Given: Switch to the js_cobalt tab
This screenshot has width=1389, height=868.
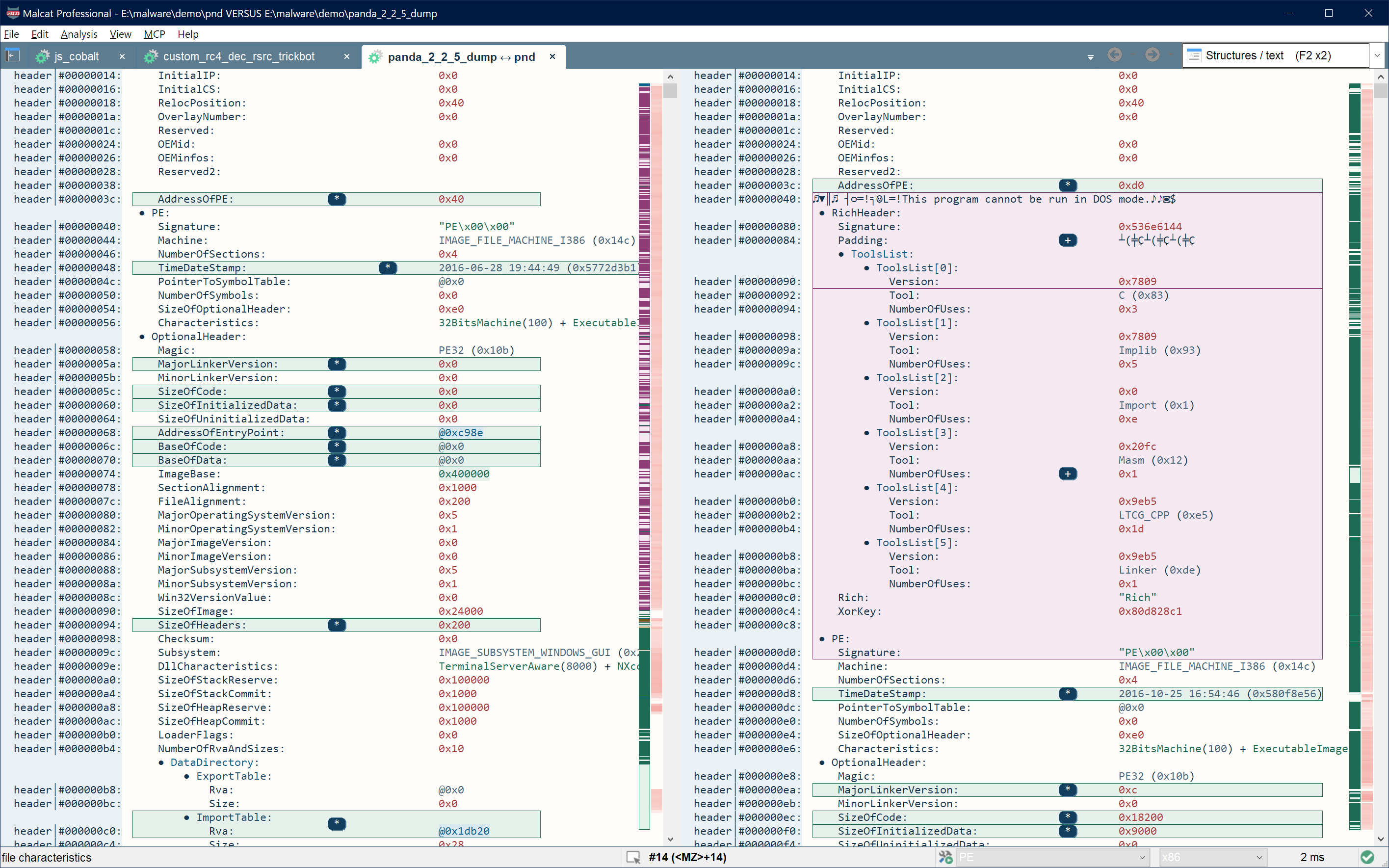Looking at the screenshot, I should tap(76, 56).
